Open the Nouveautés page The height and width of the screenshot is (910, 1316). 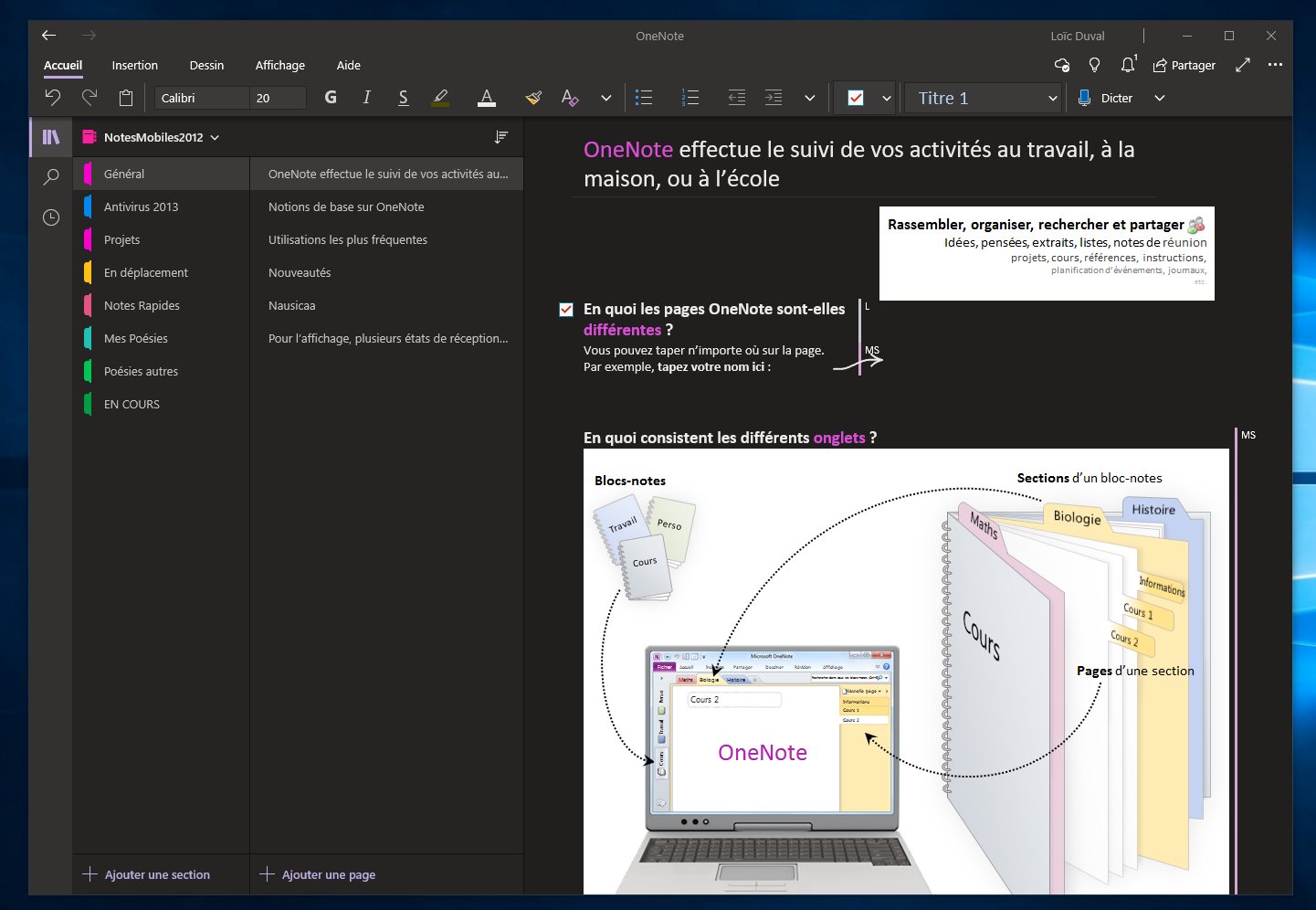point(387,272)
